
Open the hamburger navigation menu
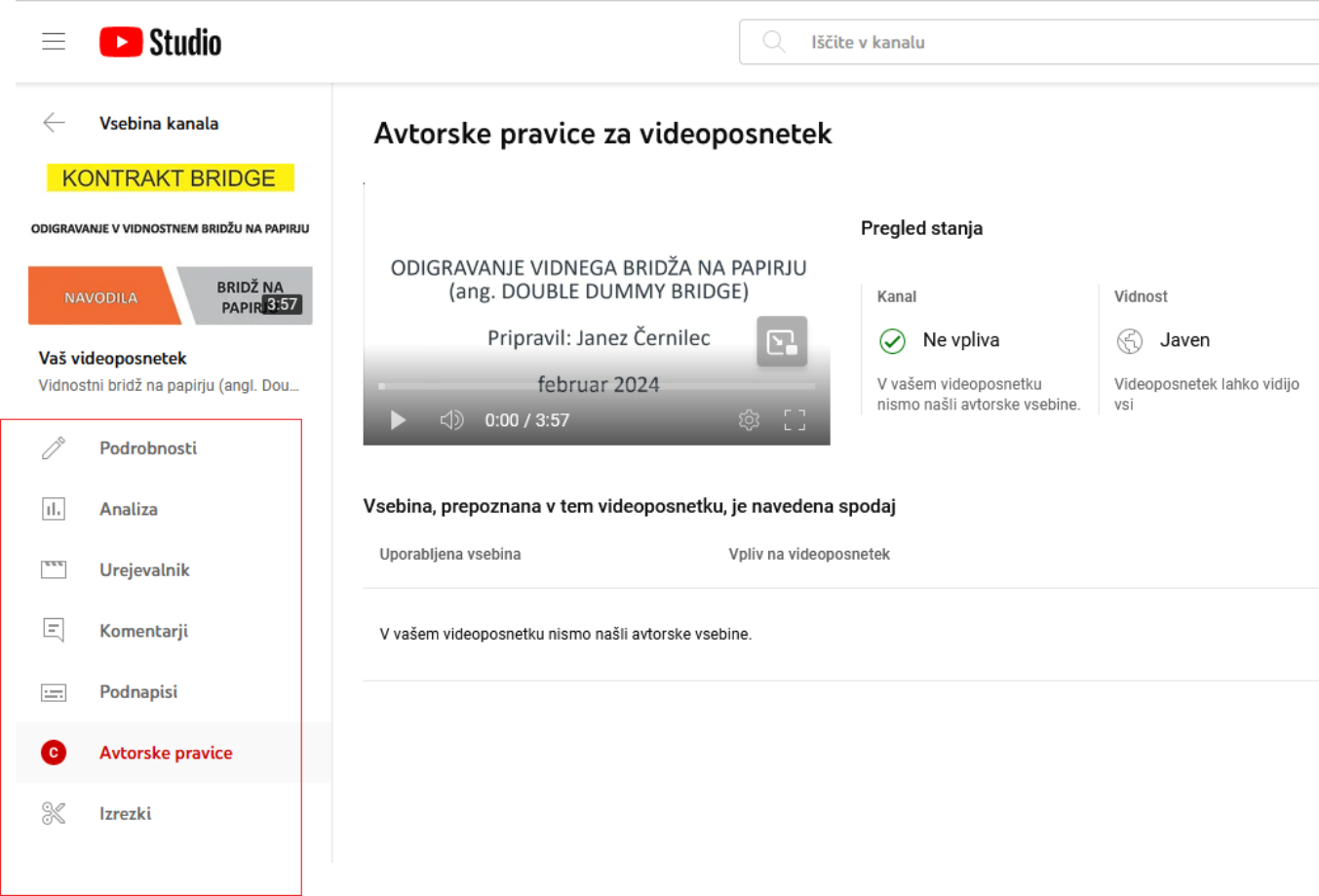click(54, 42)
